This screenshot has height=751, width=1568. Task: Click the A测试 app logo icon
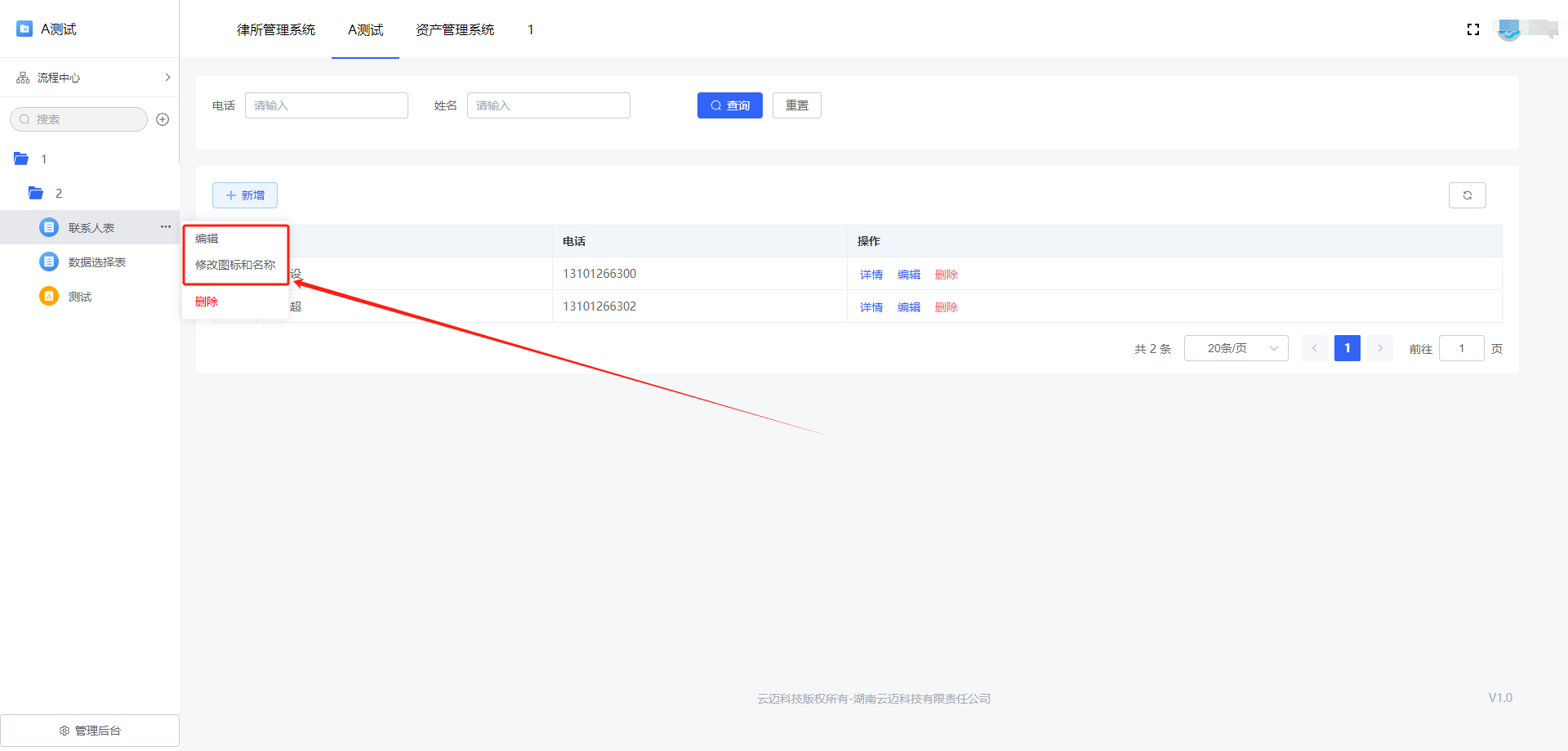[x=24, y=29]
